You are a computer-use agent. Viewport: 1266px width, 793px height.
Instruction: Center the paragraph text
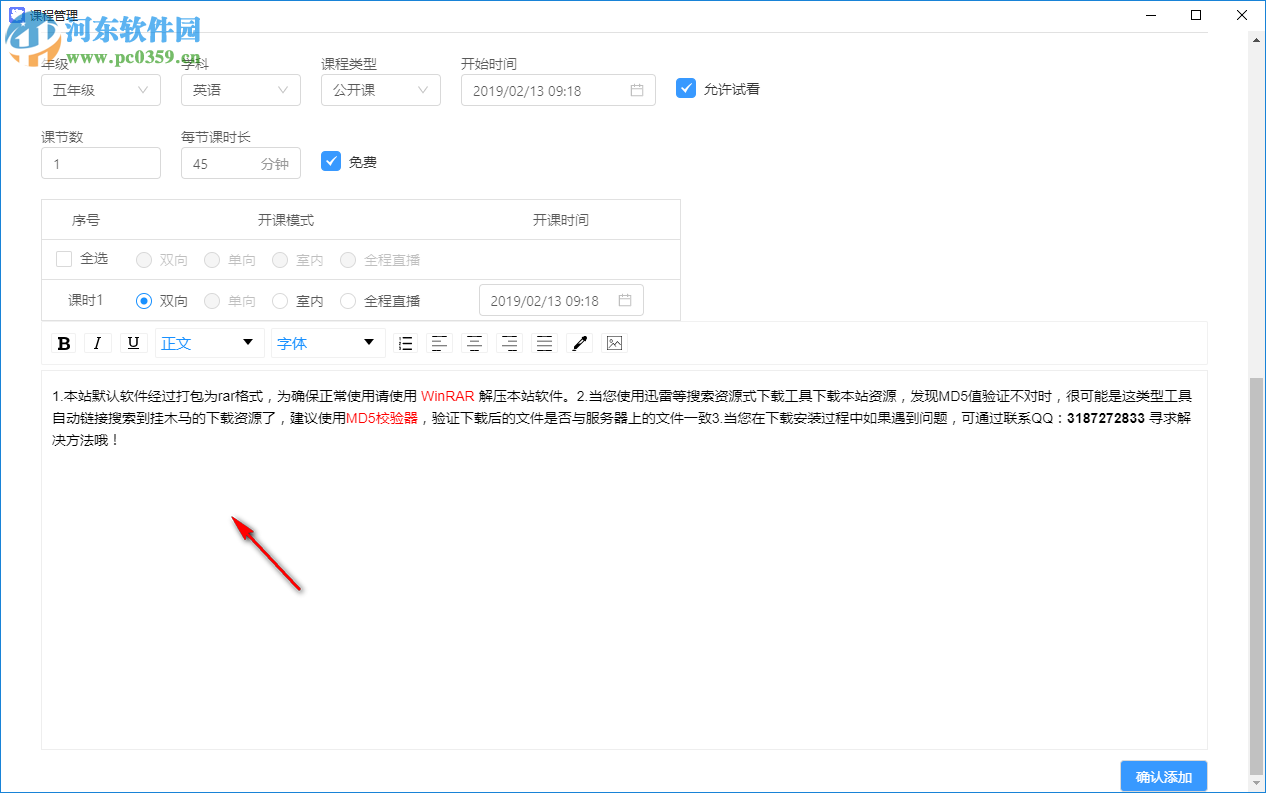[474, 343]
